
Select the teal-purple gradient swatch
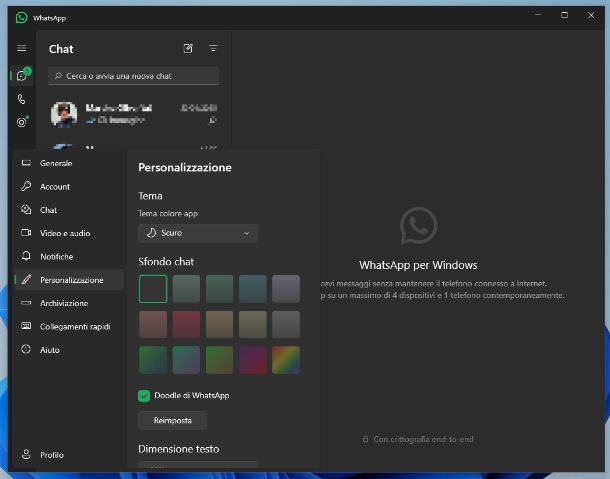click(186, 360)
